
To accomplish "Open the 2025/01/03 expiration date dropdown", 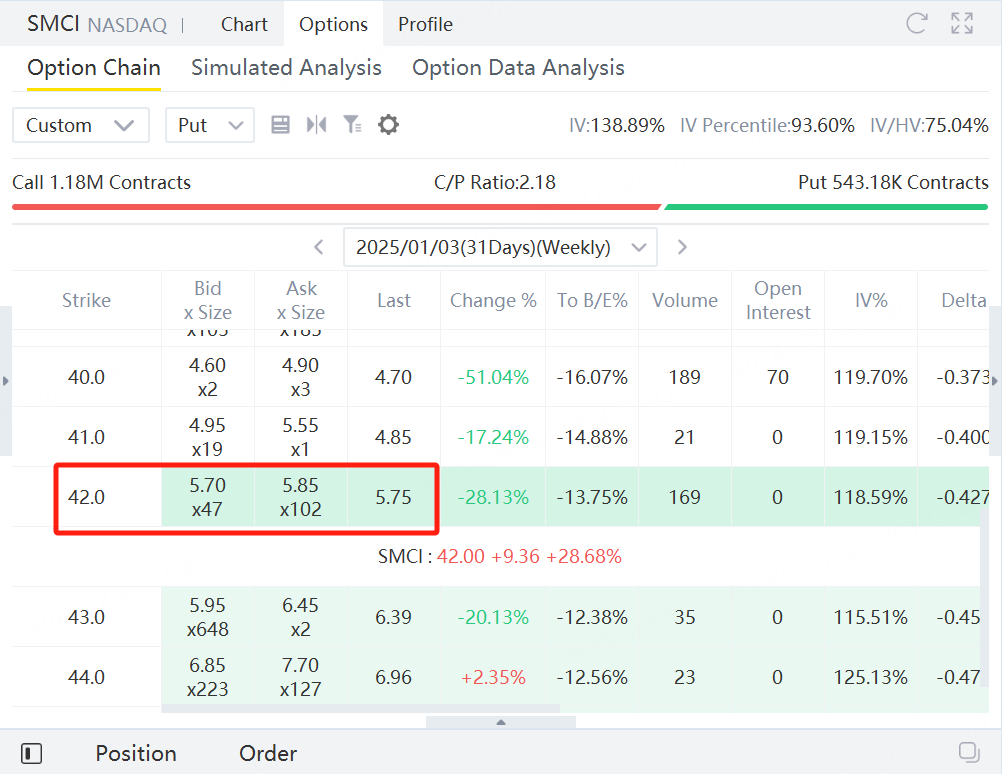I will [x=500, y=247].
